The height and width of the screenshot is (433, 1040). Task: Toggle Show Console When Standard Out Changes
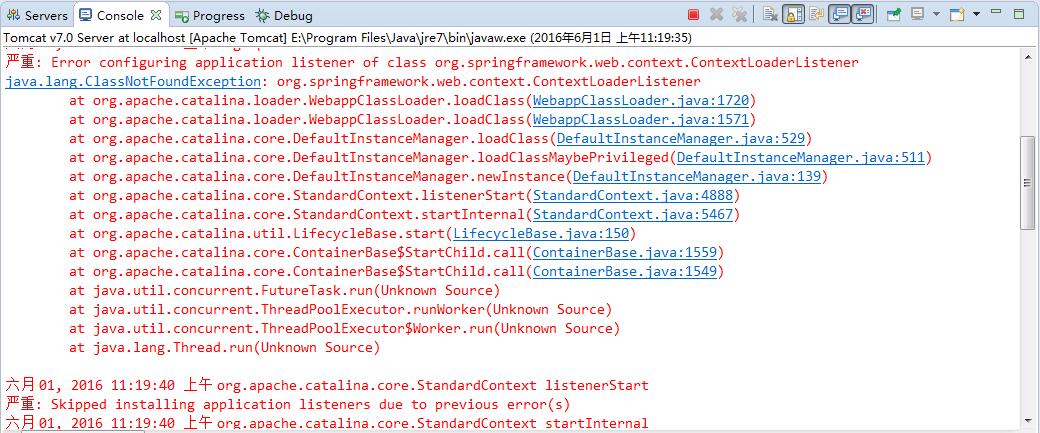click(840, 15)
